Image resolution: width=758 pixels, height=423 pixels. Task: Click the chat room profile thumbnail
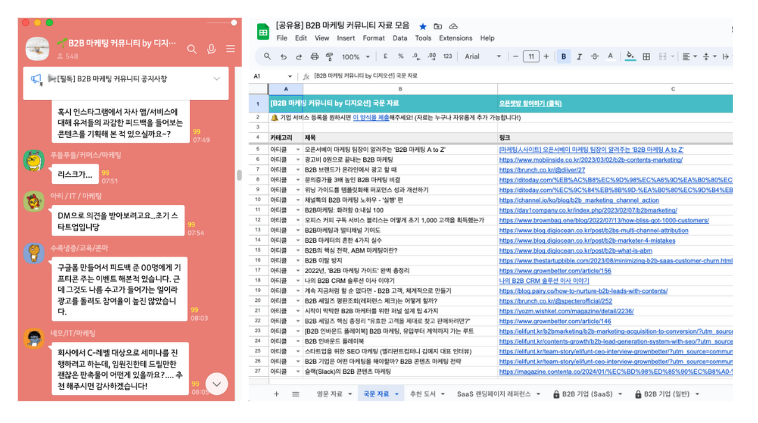click(x=37, y=48)
